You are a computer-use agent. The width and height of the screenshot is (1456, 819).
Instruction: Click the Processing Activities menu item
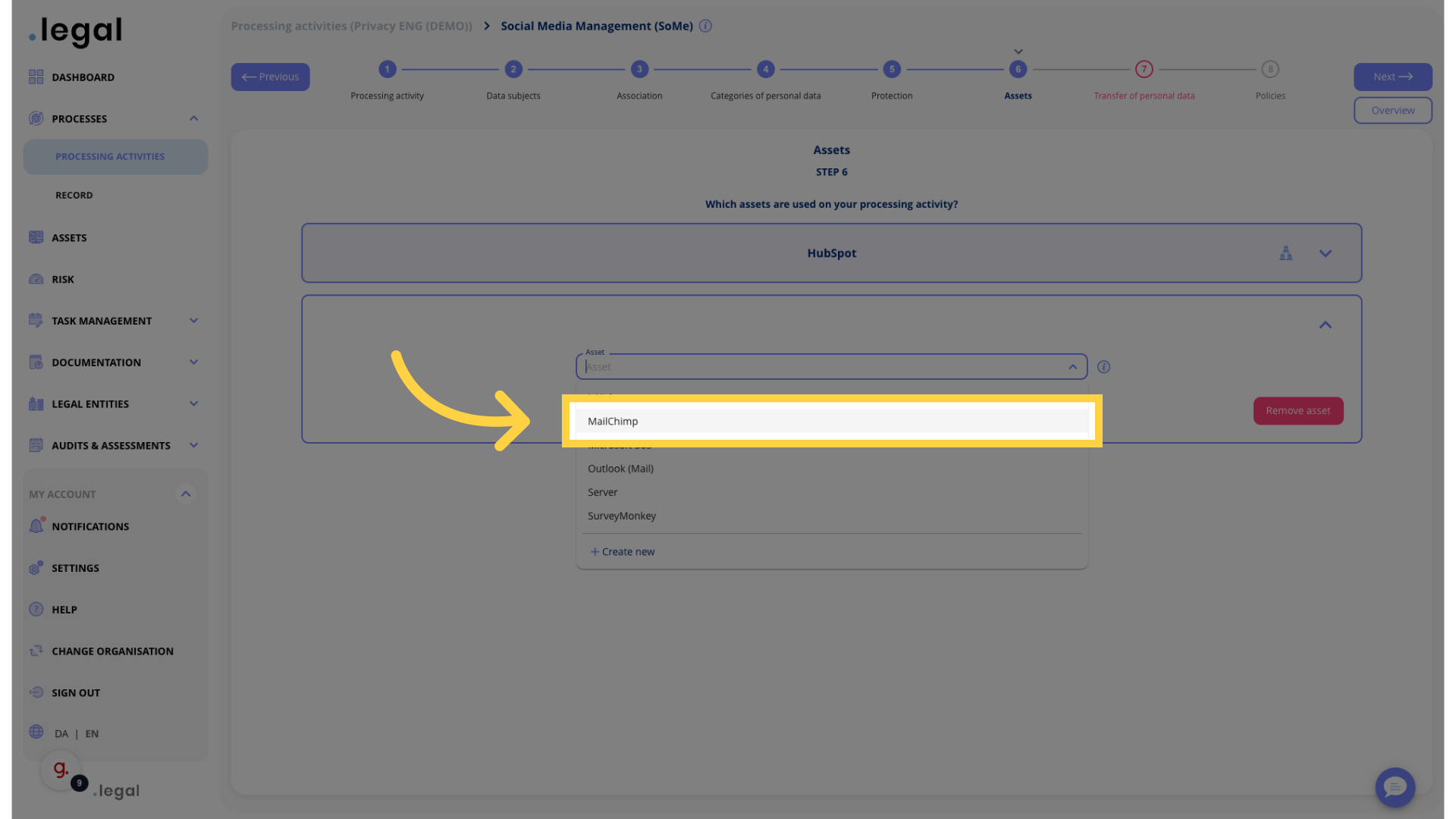109,157
